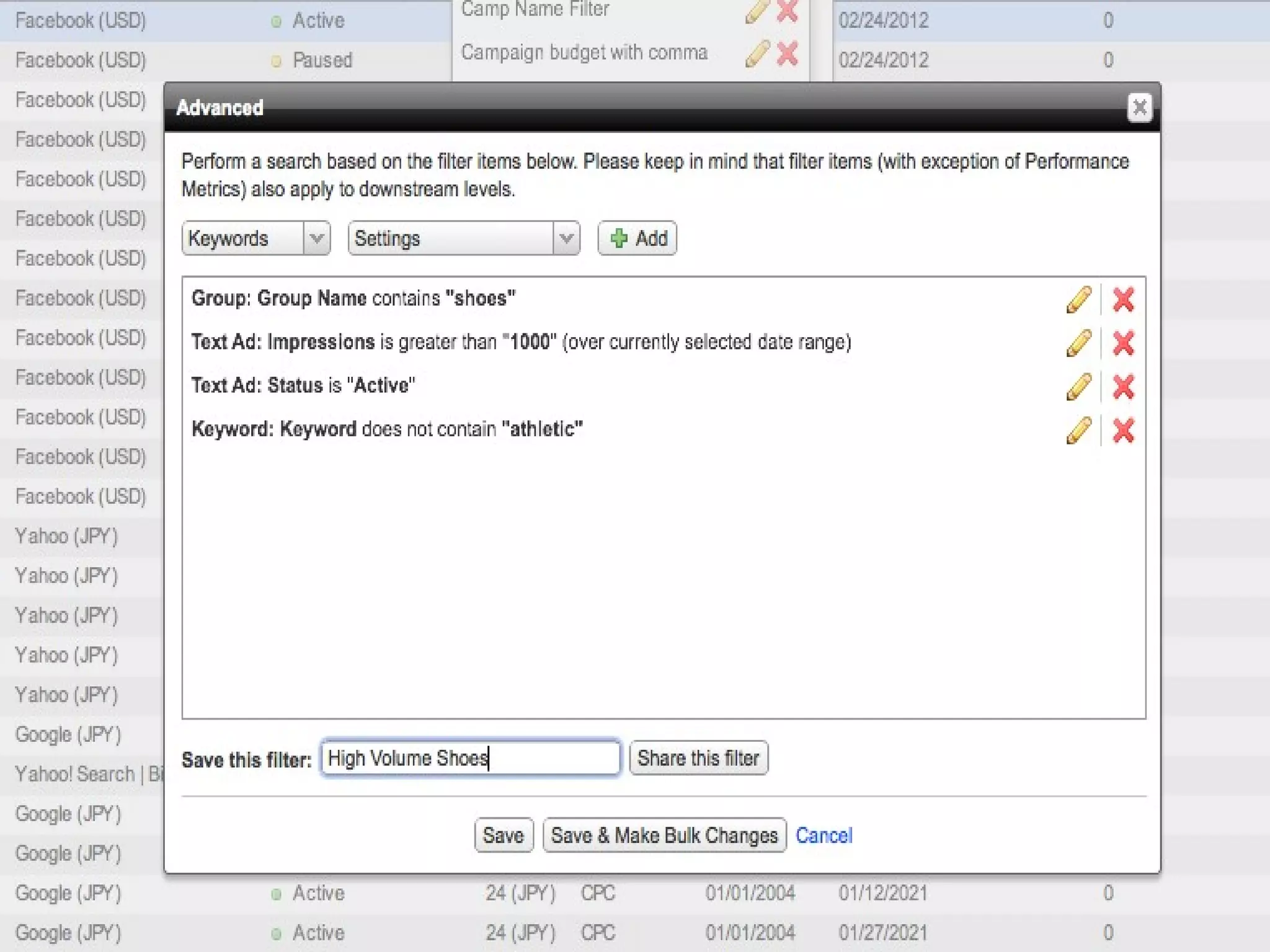This screenshot has height=952, width=1270.
Task: Remove Keyword does not contain athletic filter
Action: (1123, 430)
